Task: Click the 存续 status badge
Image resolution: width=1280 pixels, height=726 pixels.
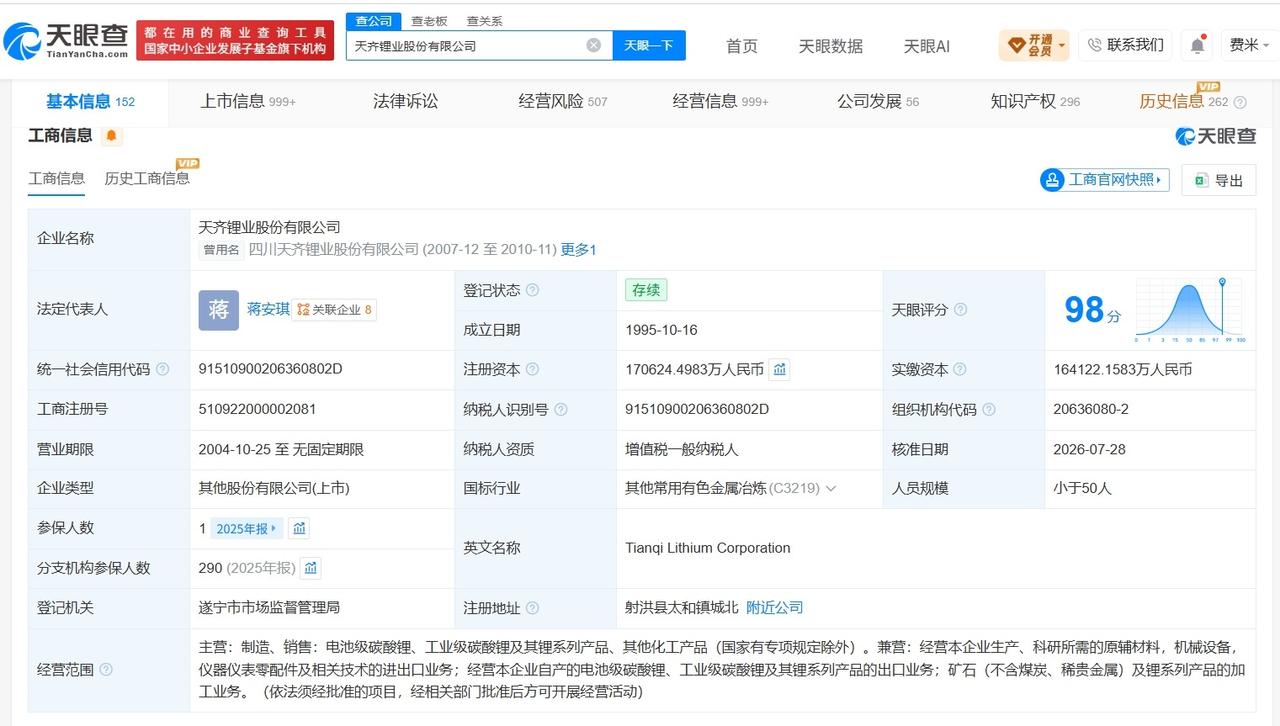Action: [x=646, y=290]
